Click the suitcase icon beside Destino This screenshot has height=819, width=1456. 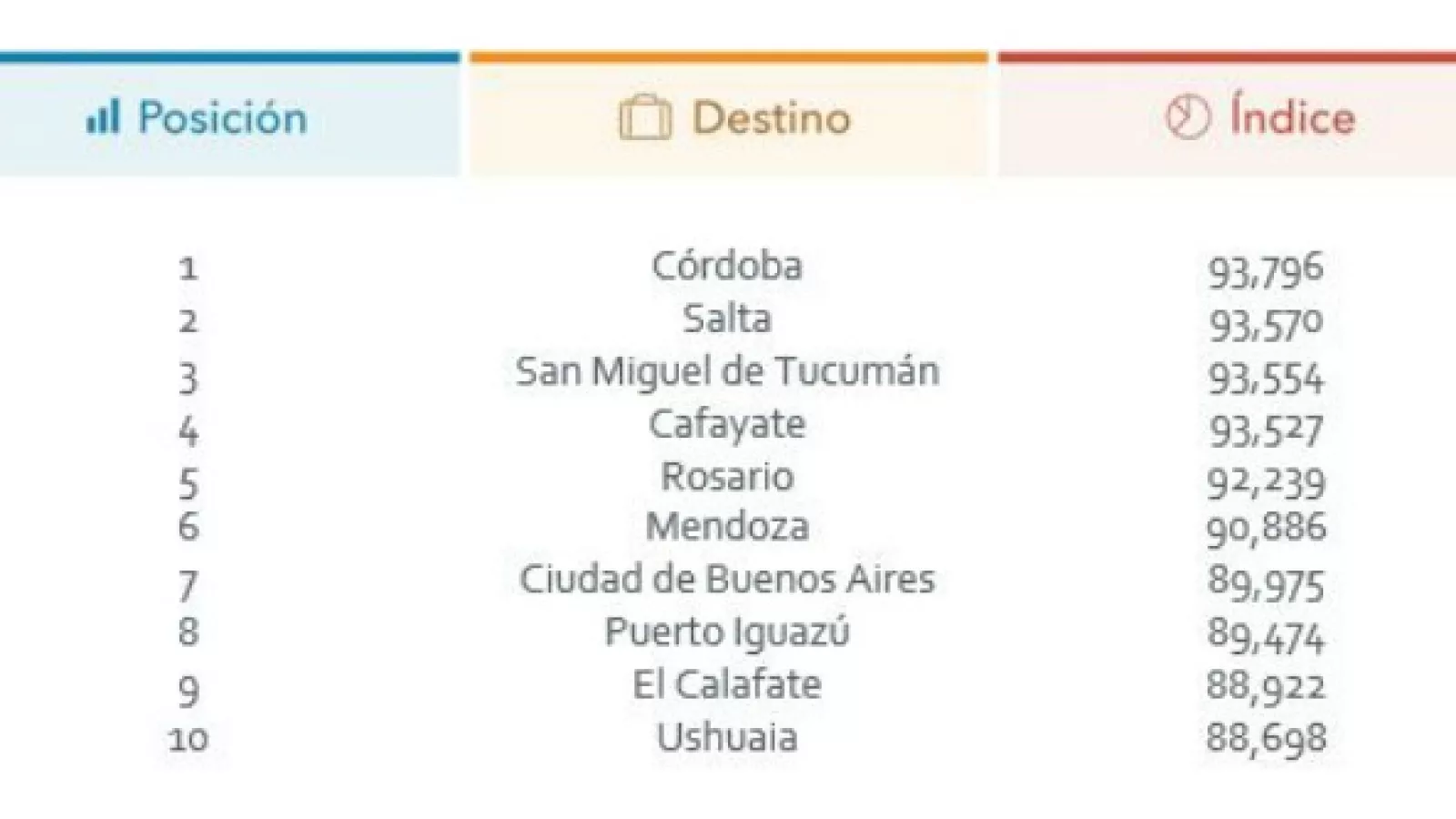[x=644, y=119]
